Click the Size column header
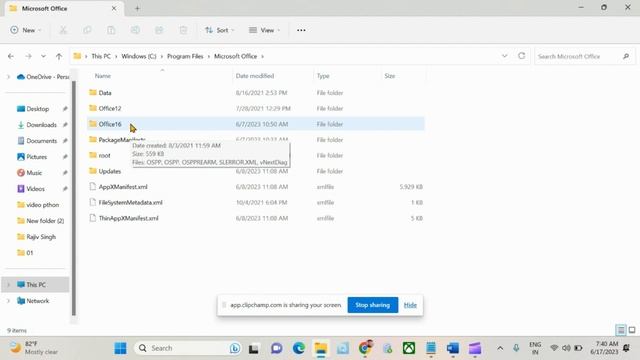 [390, 76]
